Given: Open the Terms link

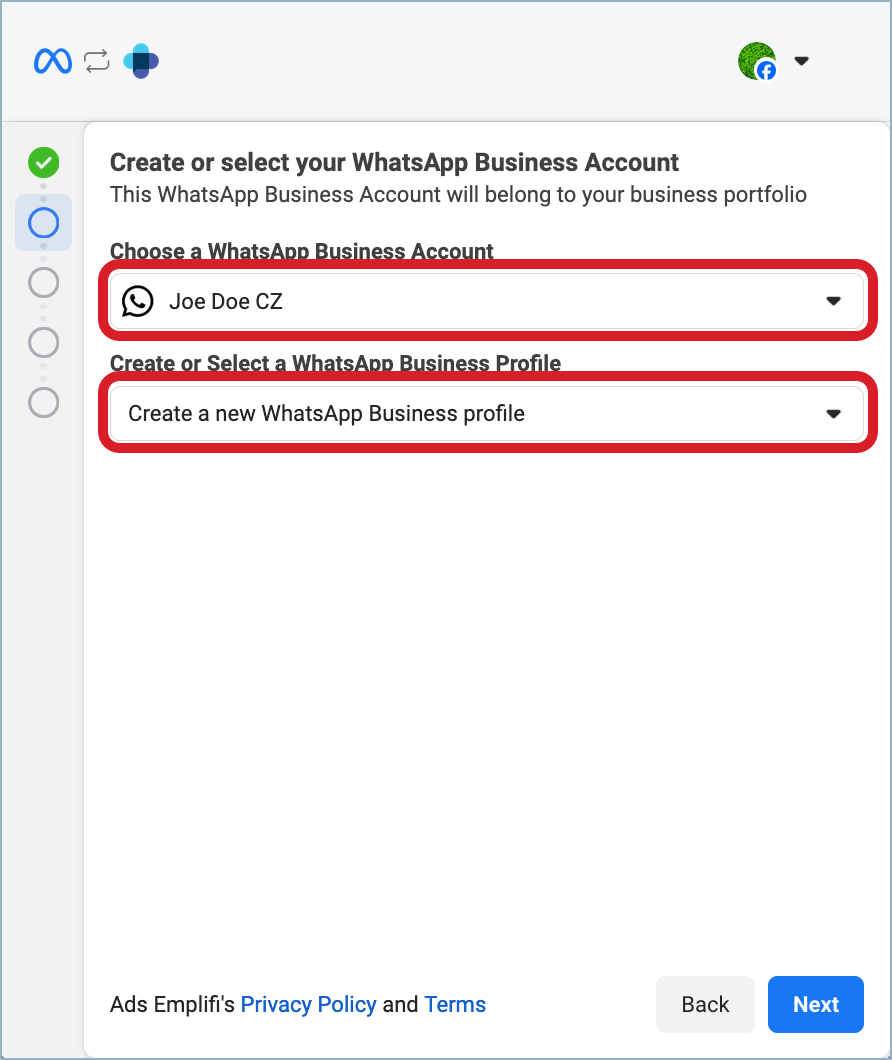Looking at the screenshot, I should (455, 1004).
